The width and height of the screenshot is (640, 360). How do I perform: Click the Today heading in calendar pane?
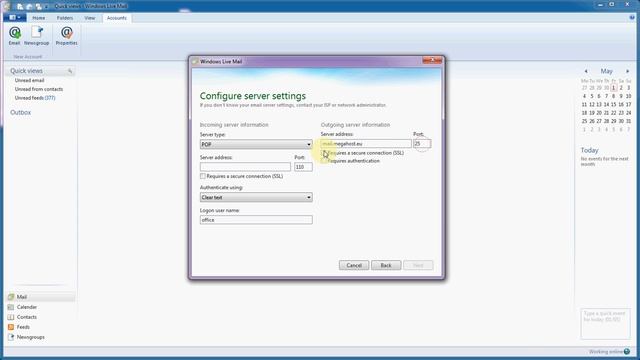[589, 150]
